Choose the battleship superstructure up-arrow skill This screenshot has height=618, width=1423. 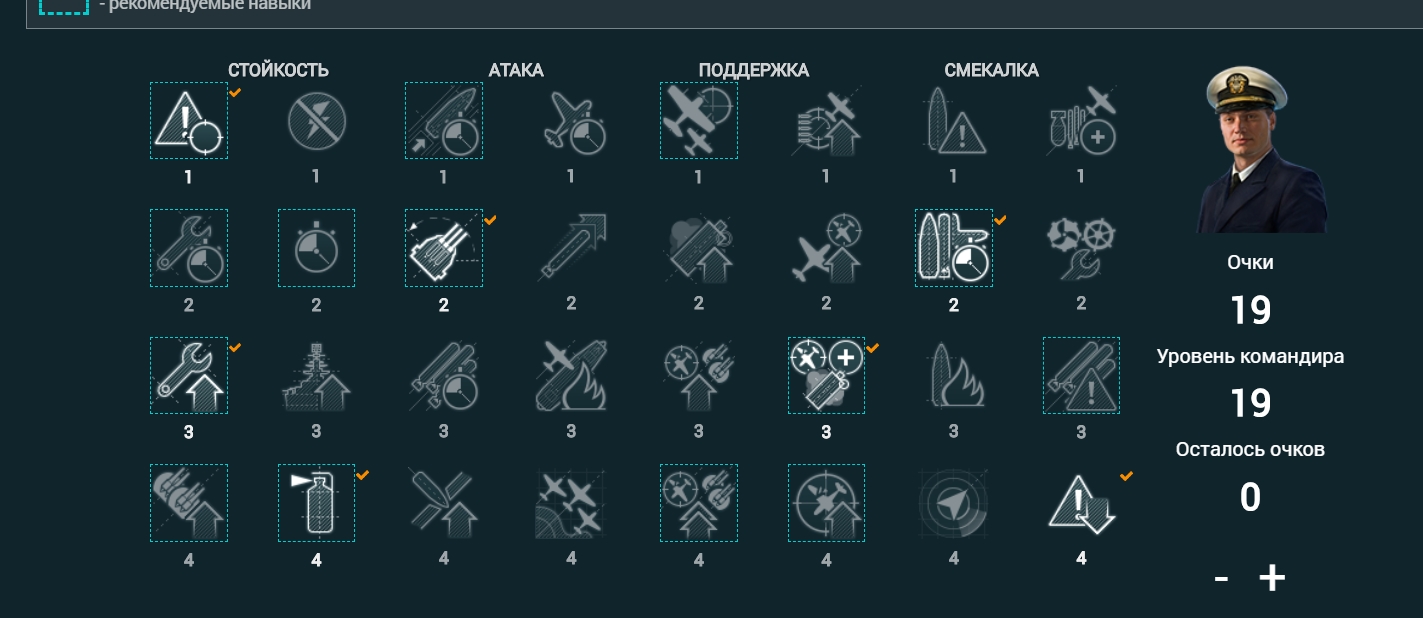tap(316, 375)
